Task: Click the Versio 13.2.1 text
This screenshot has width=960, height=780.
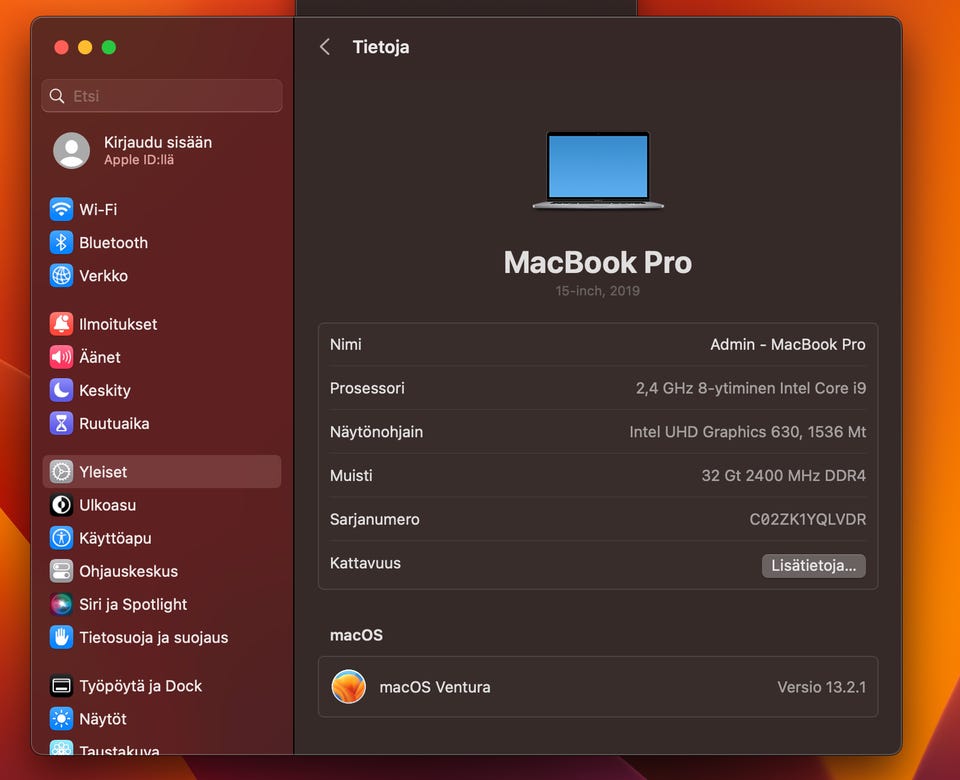Action: (821, 687)
